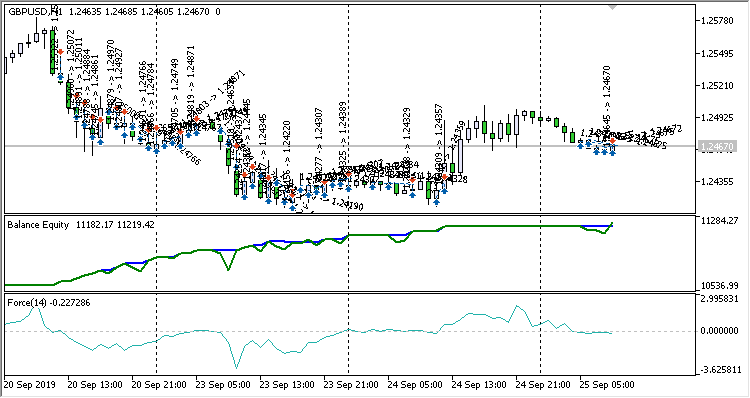
Task: Click price axis label 1.25210
Action: pyautogui.click(x=717, y=86)
